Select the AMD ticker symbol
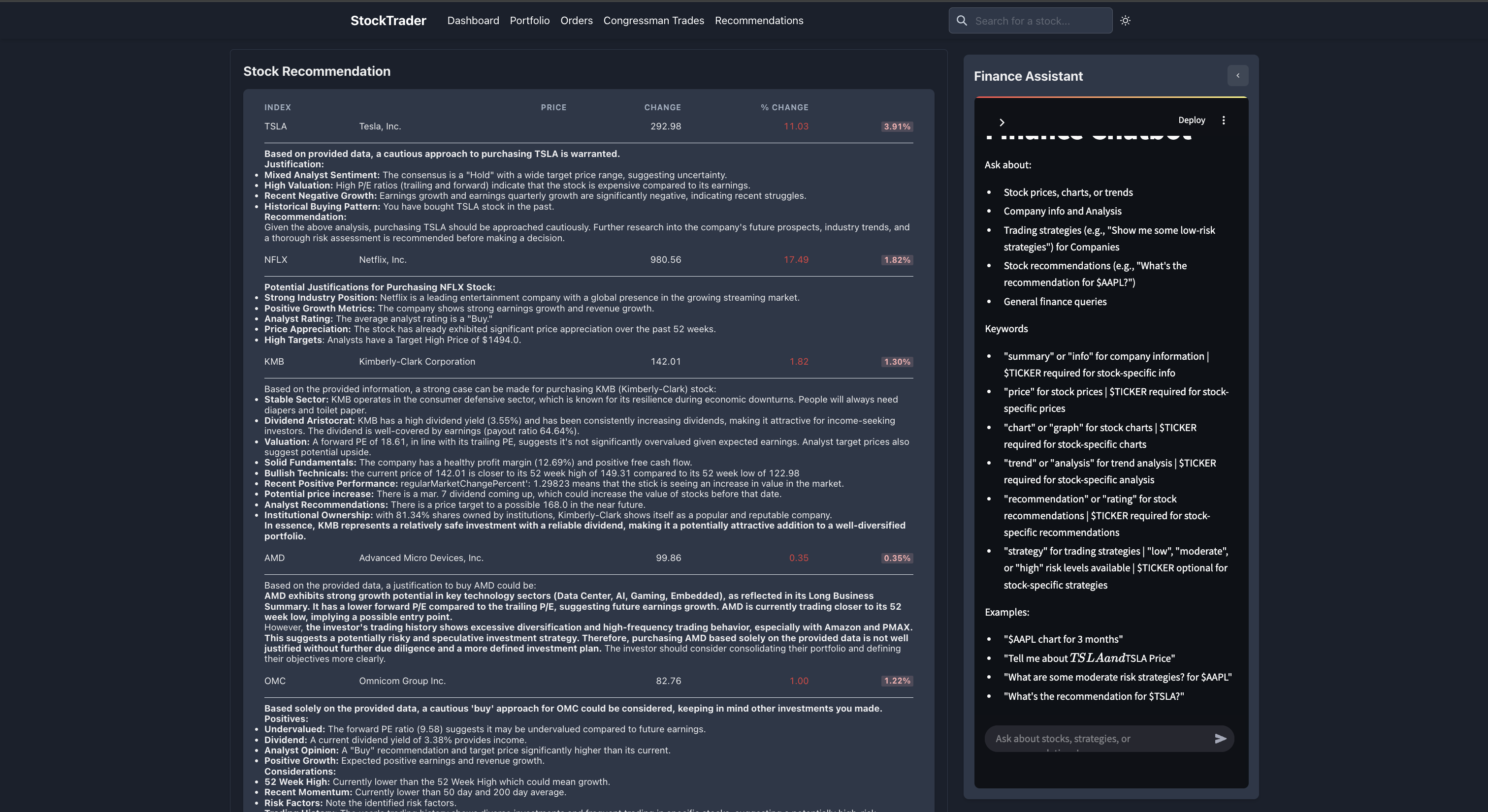1488x812 pixels. 274,558
